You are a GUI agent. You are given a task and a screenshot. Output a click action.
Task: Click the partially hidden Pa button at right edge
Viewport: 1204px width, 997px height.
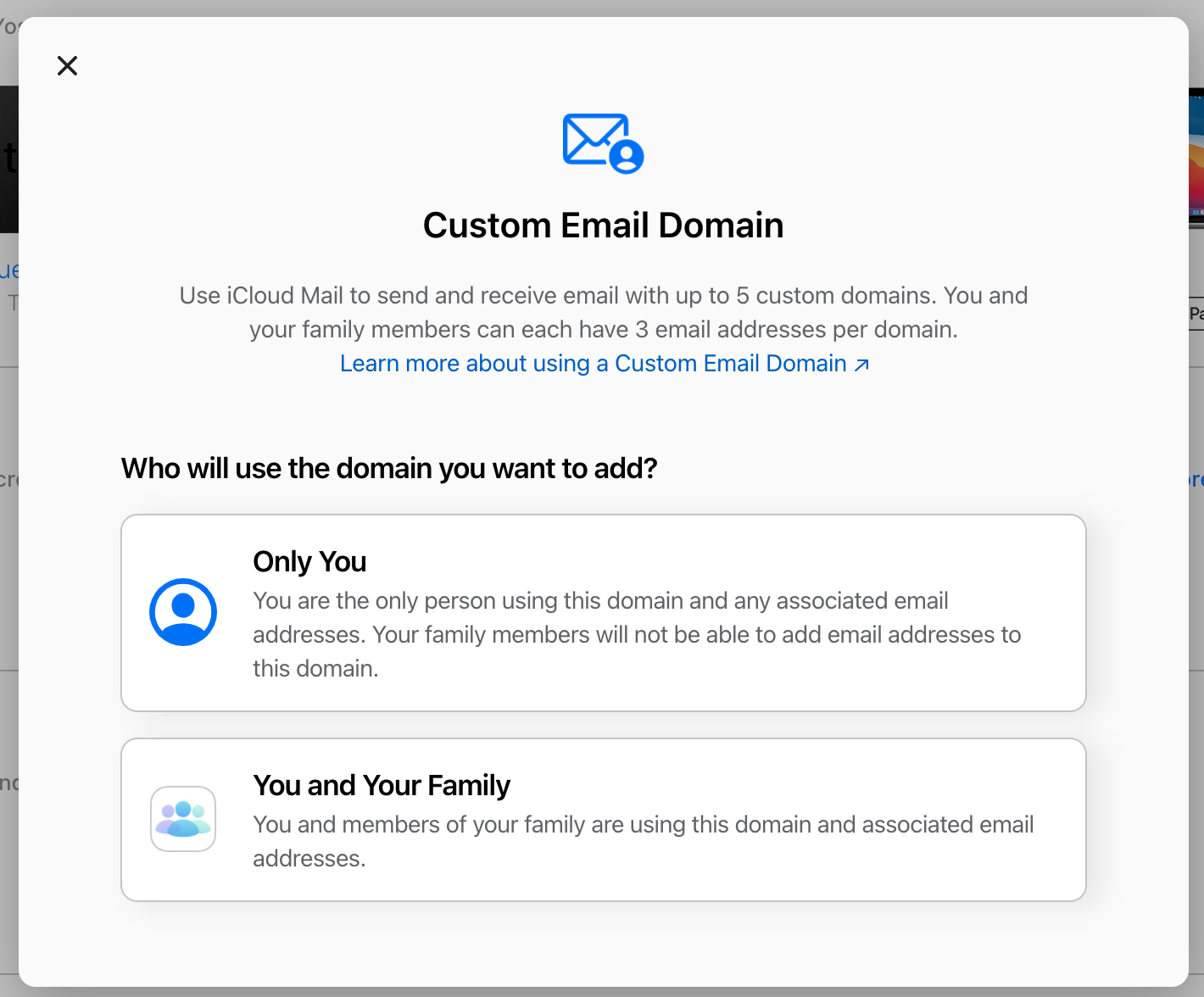coord(1196,313)
